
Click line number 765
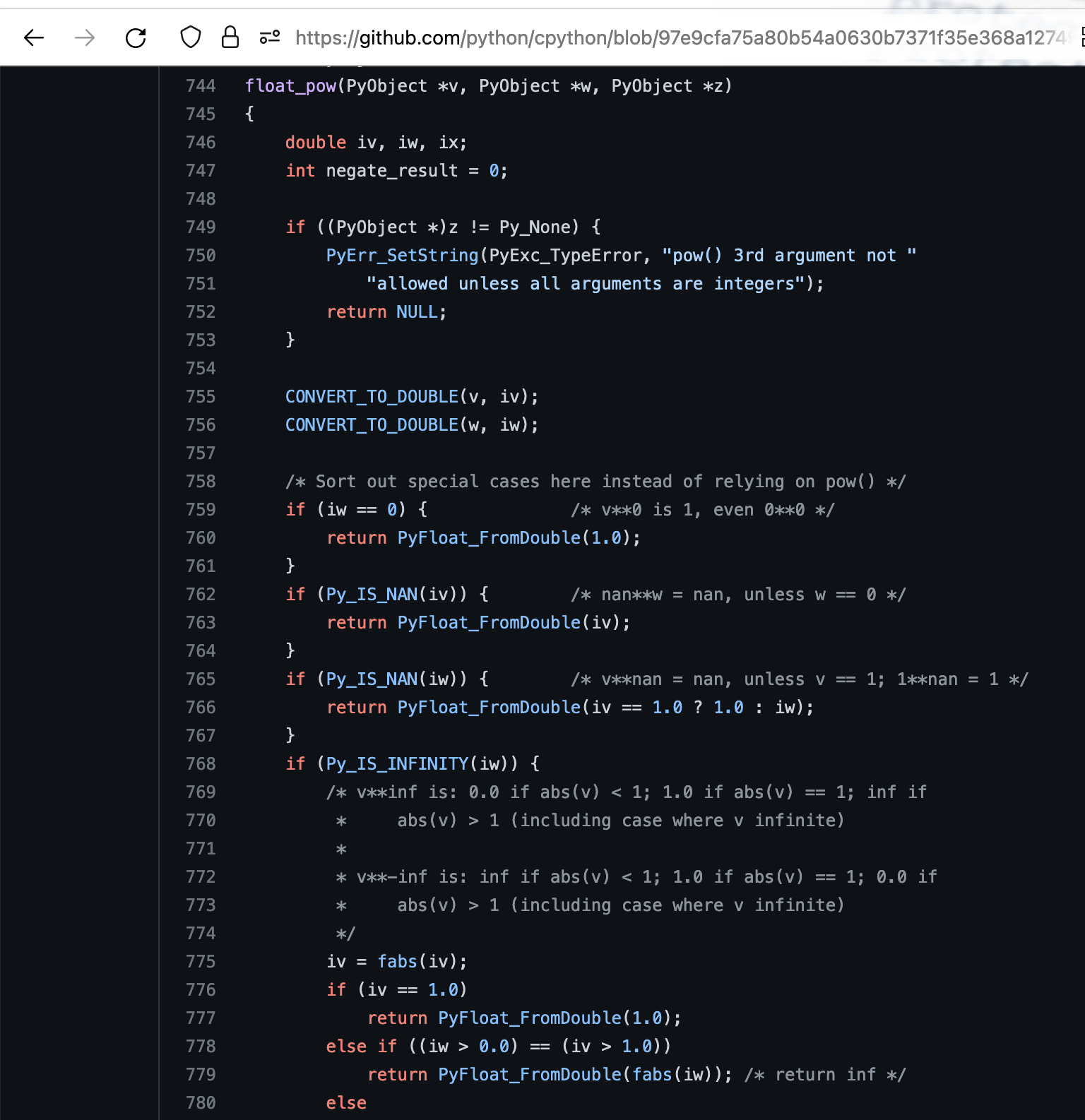[201, 679]
